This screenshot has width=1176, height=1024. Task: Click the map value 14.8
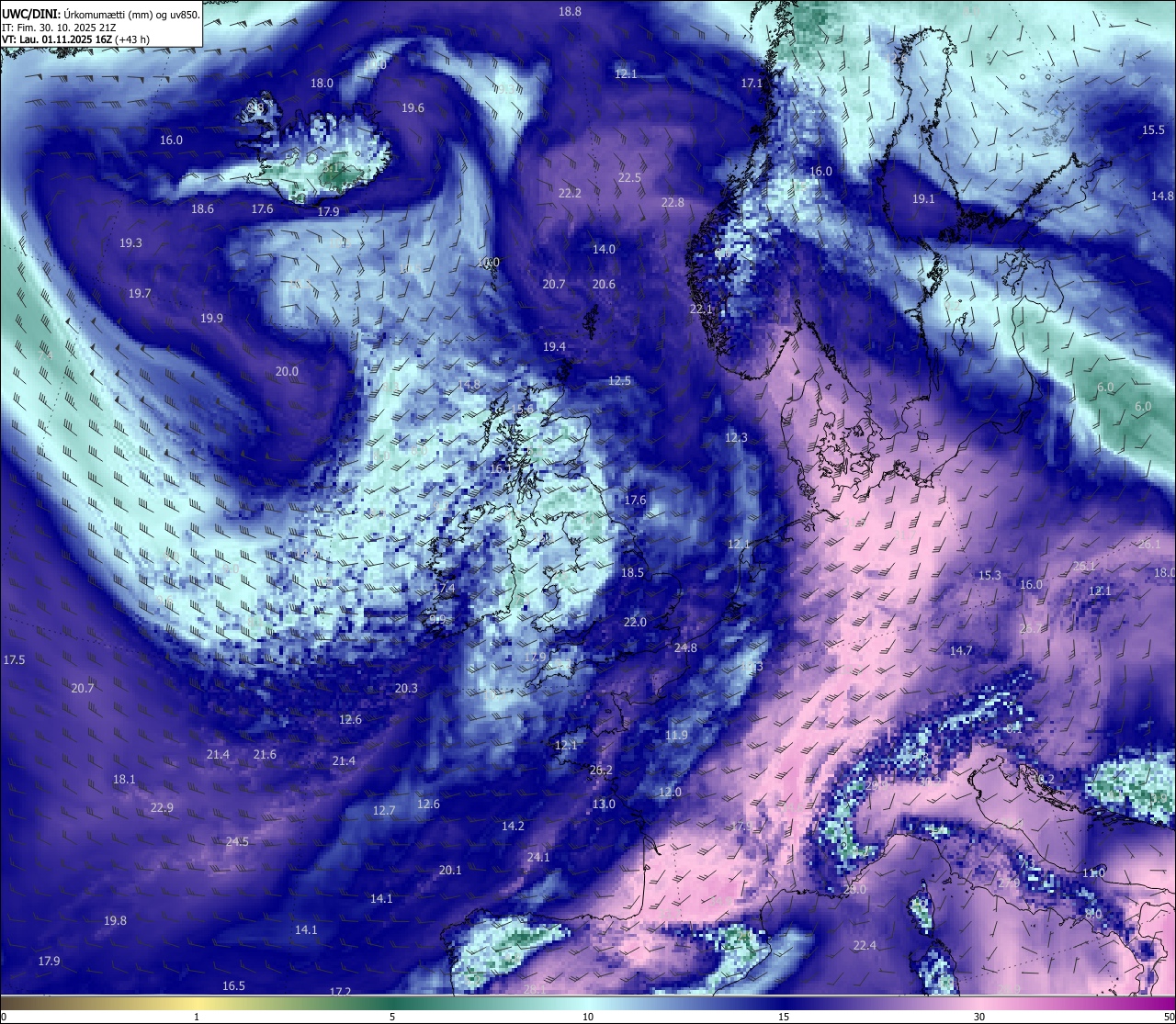click(x=1162, y=196)
